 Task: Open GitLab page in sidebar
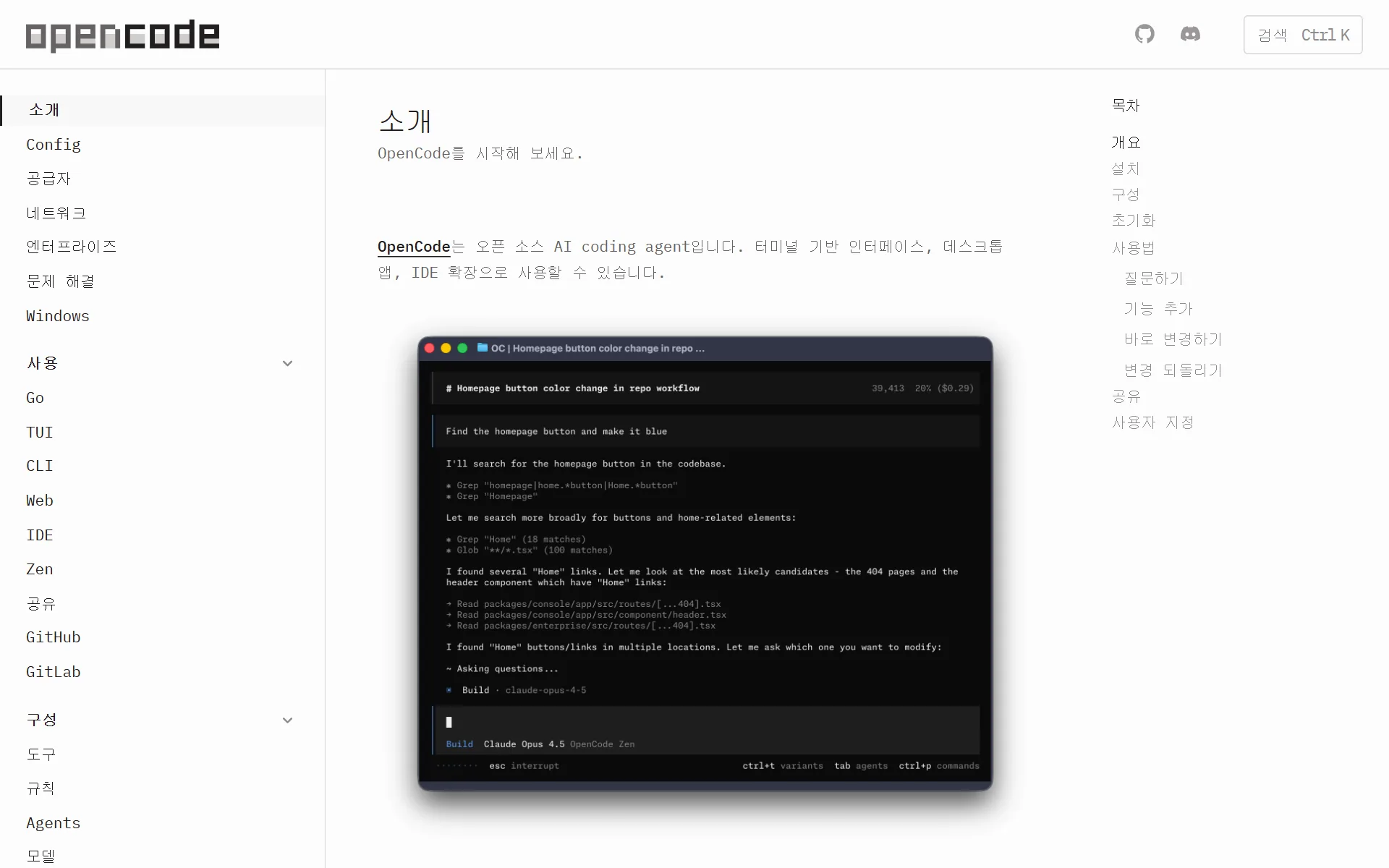point(54,672)
